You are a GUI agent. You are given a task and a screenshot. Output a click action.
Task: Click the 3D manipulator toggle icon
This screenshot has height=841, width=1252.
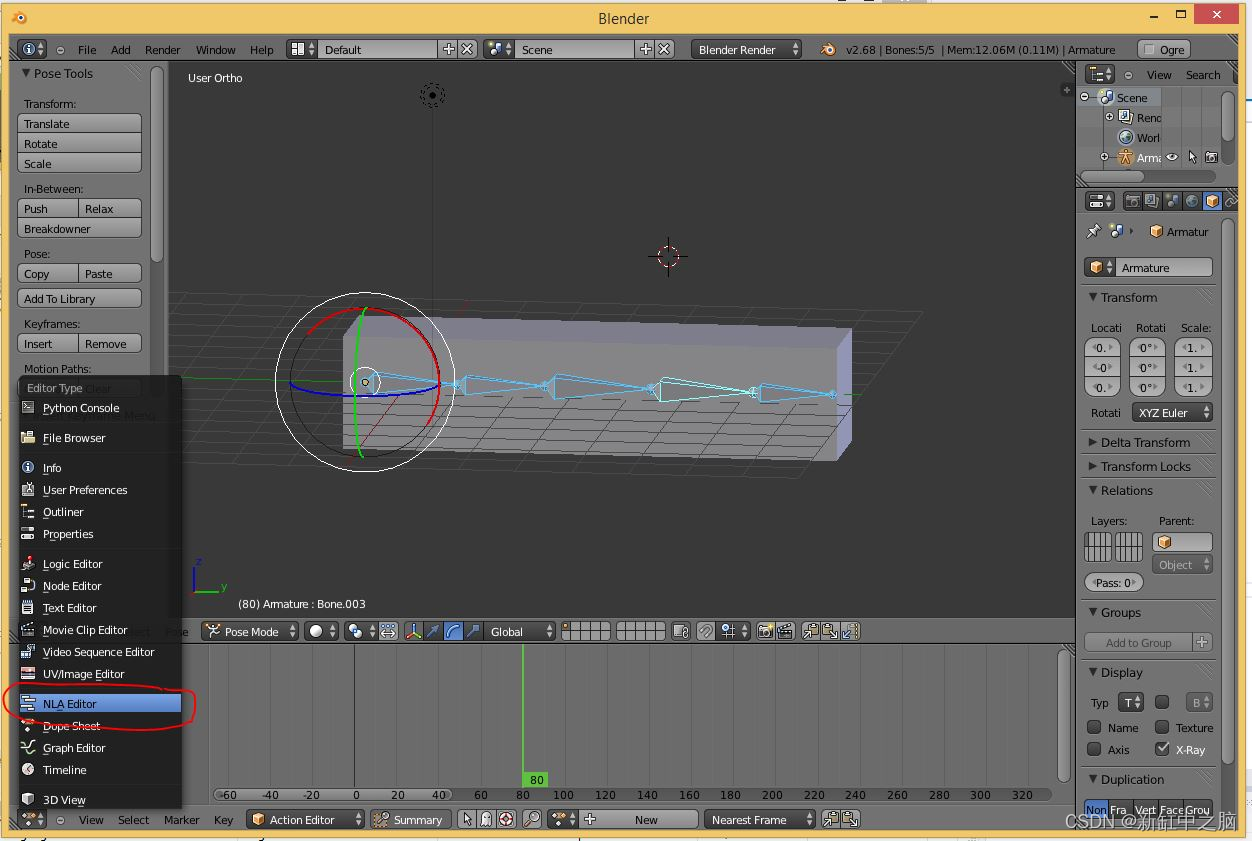414,631
